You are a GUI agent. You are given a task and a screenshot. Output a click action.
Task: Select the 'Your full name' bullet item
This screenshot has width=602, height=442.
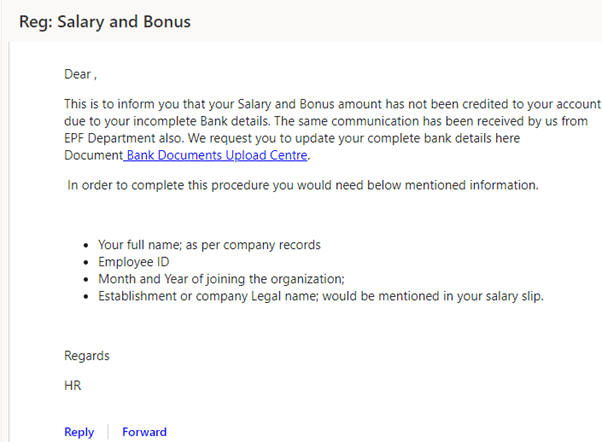coord(209,245)
